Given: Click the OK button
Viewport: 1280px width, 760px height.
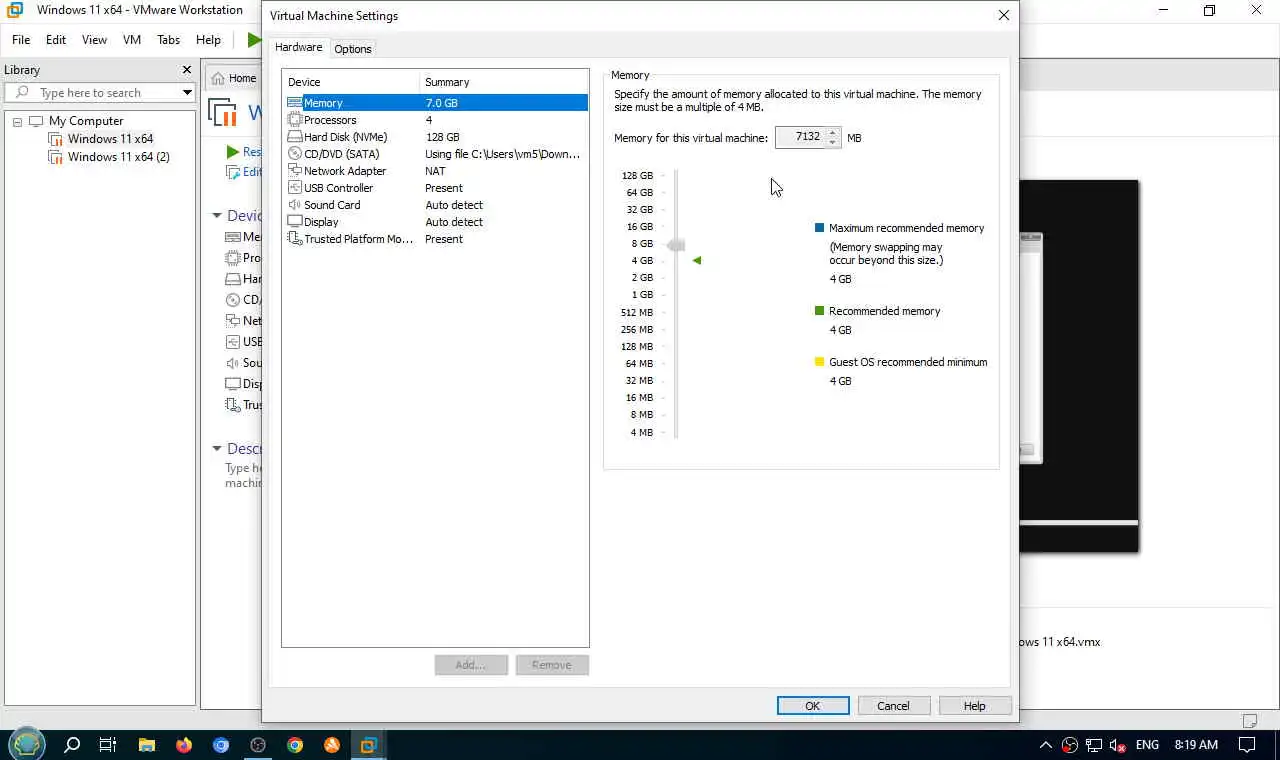Looking at the screenshot, I should (813, 706).
